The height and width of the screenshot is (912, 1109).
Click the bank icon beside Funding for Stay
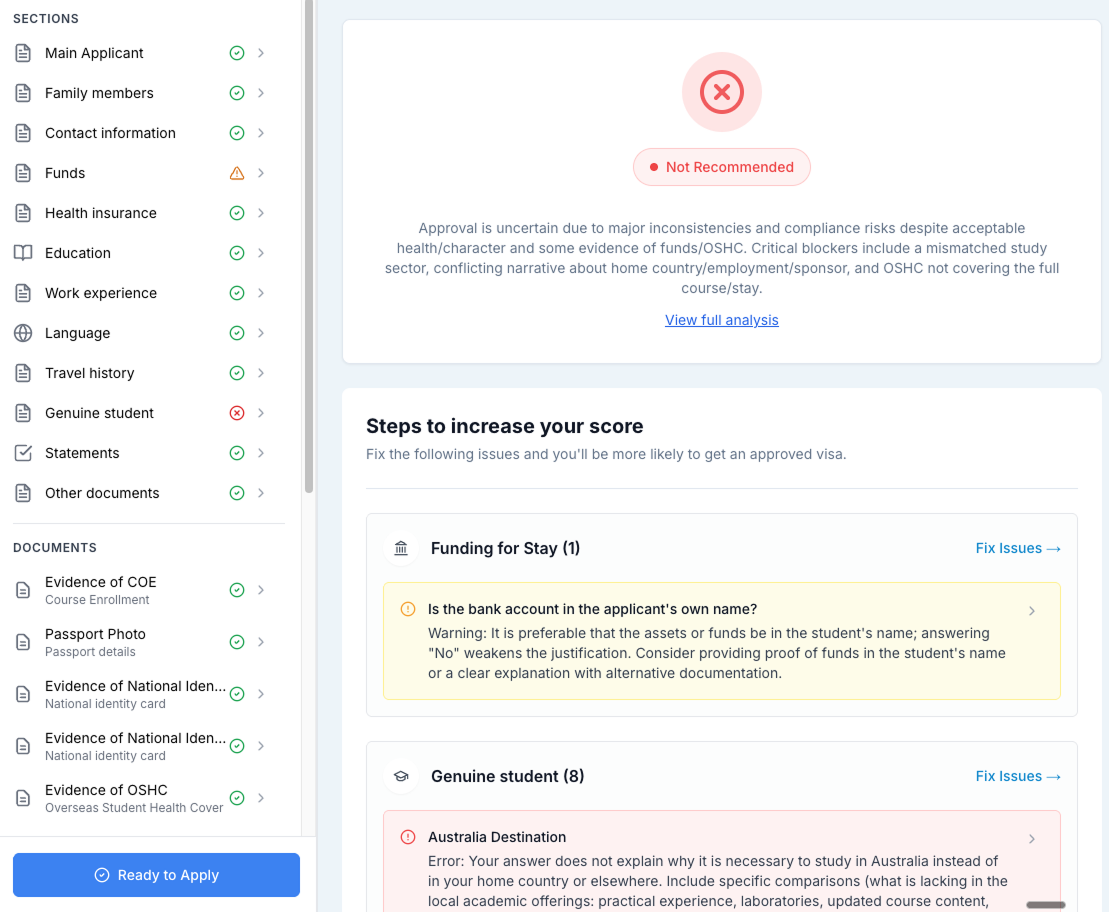tap(400, 548)
